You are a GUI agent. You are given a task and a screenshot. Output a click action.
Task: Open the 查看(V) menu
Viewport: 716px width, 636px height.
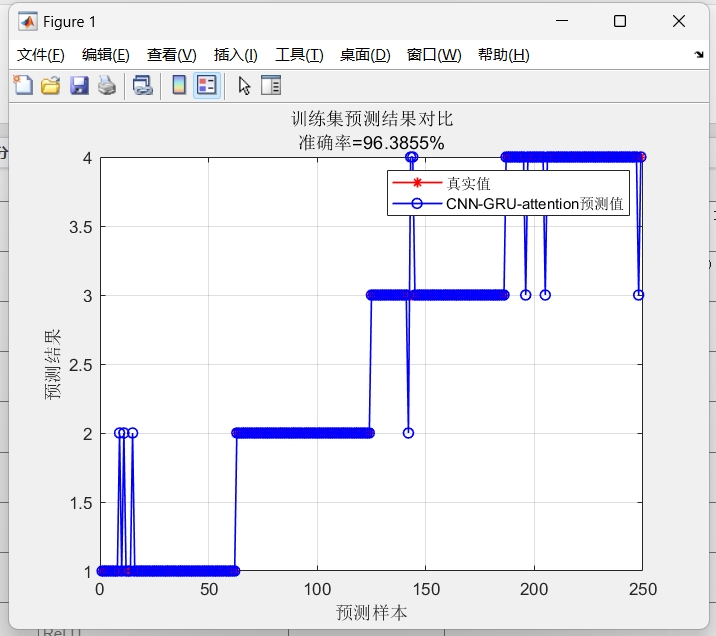pyautogui.click(x=171, y=55)
